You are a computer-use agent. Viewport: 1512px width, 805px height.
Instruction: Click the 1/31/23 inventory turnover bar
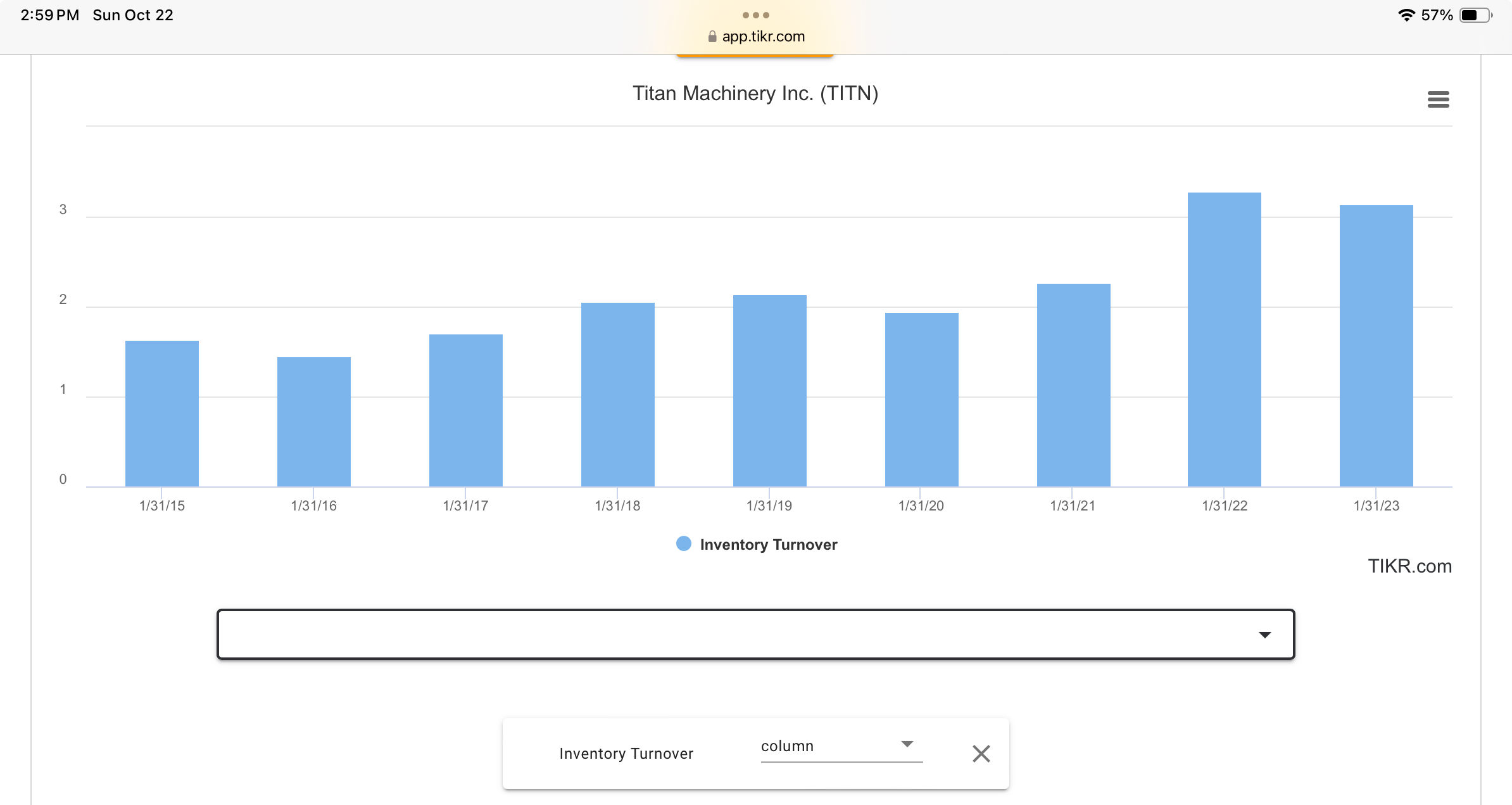click(x=1376, y=346)
